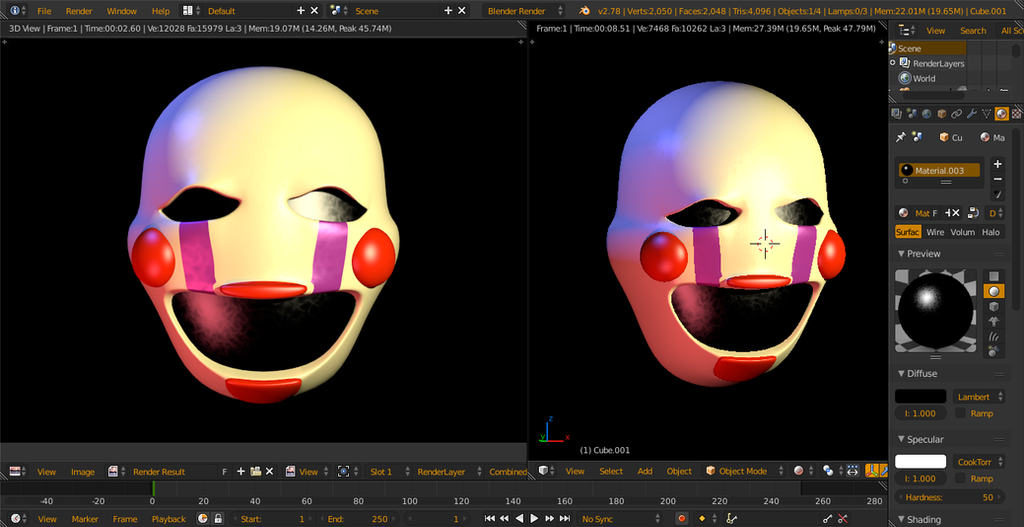Open the folder icon in image editor header

[256, 471]
